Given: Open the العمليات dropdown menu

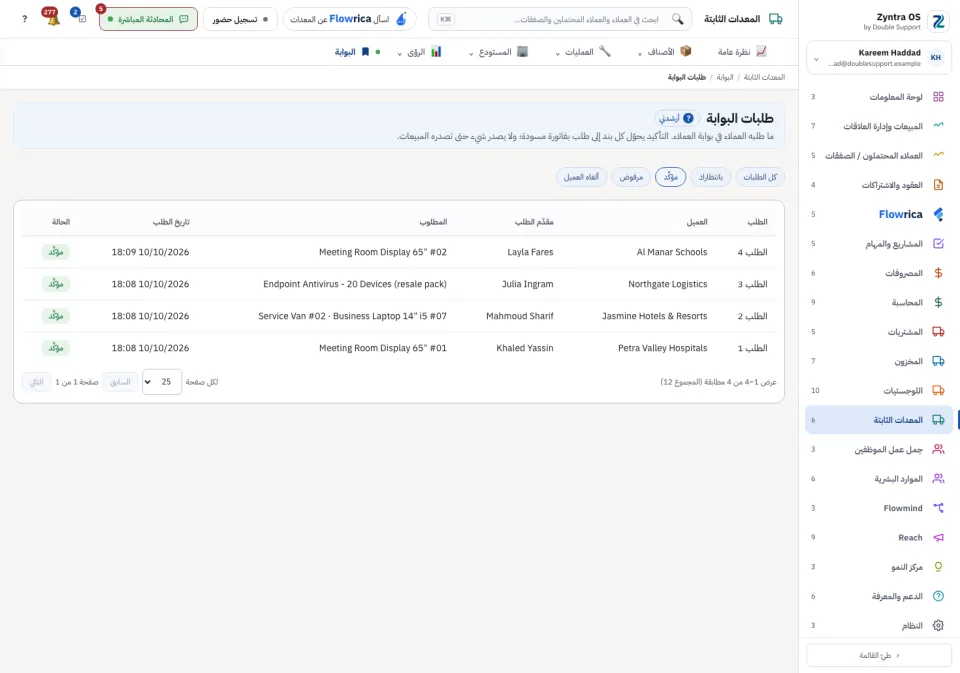Looking at the screenshot, I should (x=583, y=52).
